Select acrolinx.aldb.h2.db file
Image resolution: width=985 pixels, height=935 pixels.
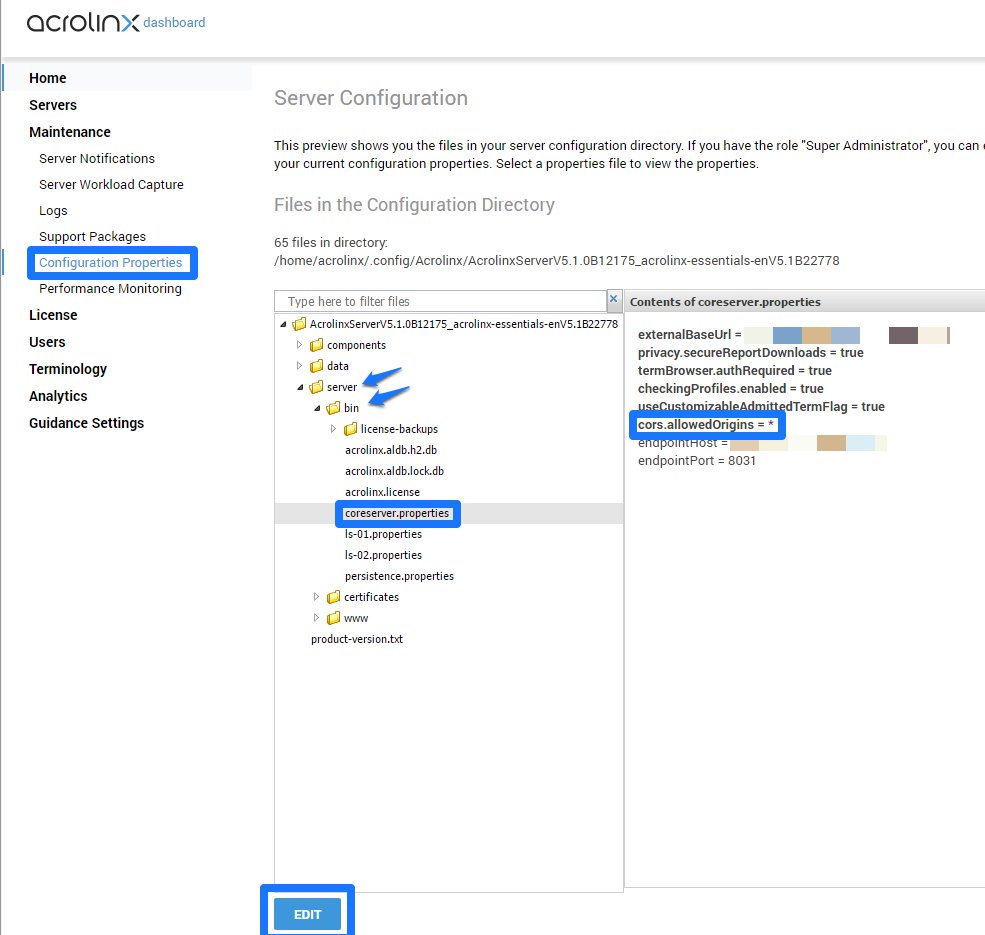click(391, 450)
